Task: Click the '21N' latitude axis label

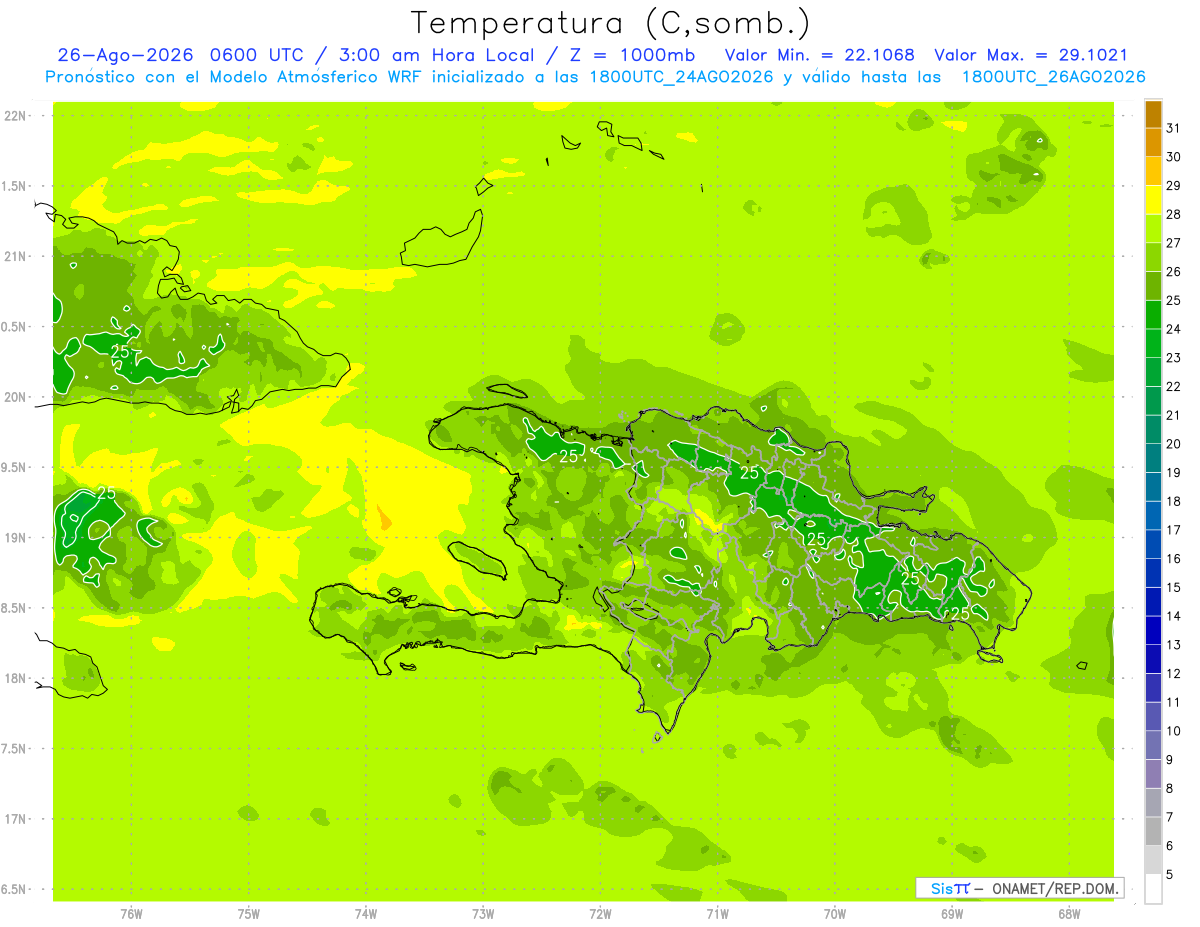Action: pyautogui.click(x=15, y=257)
